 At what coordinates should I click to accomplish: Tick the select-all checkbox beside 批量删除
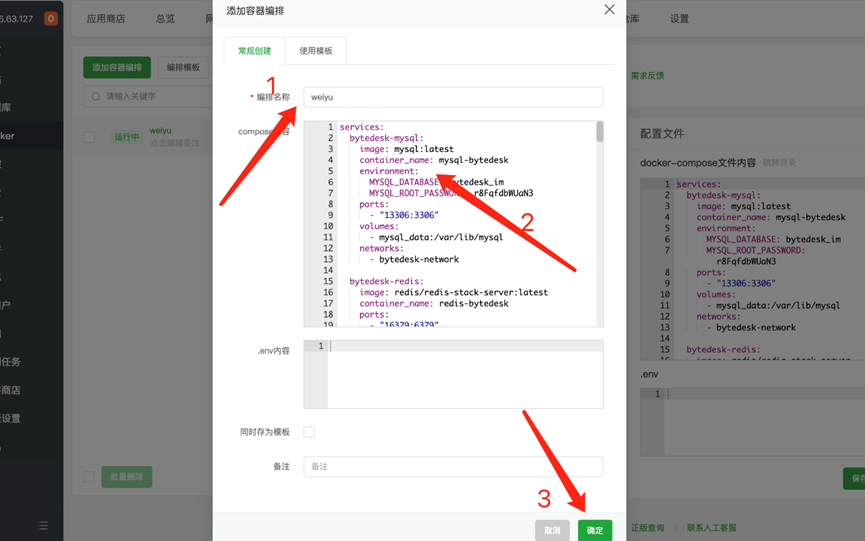[x=89, y=476]
